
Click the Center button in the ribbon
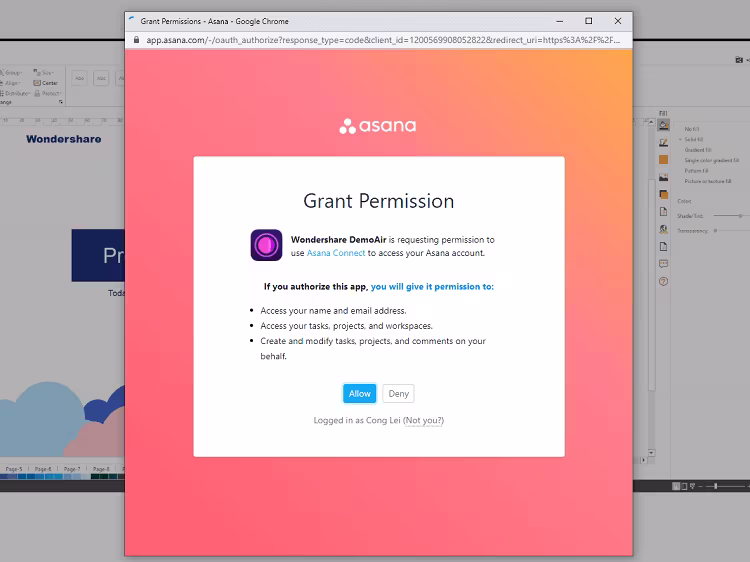pos(45,83)
